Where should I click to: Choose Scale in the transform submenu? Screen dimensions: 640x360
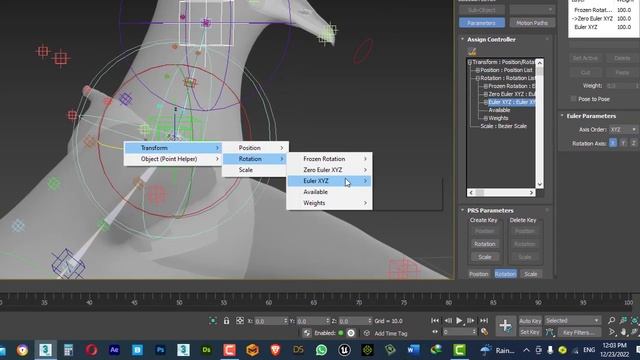pyautogui.click(x=255, y=170)
